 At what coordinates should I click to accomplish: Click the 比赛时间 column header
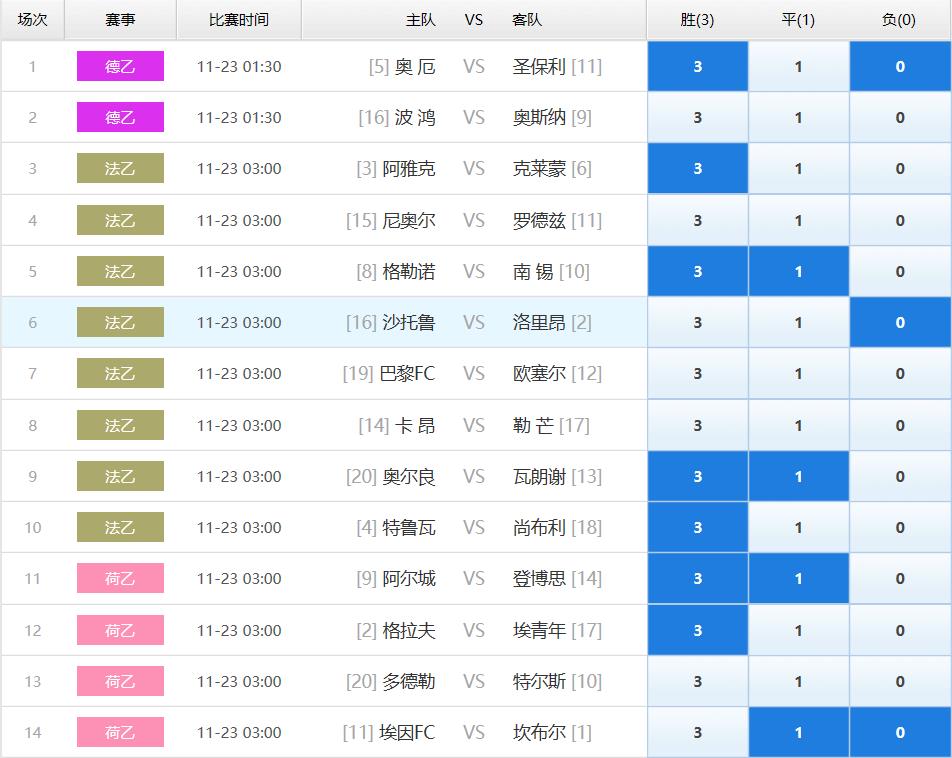point(239,20)
